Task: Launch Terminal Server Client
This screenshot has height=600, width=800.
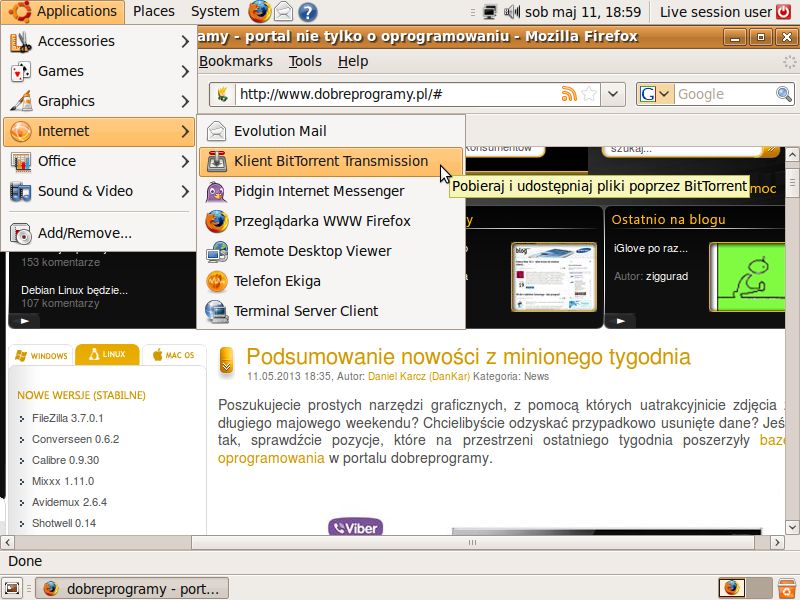Action: pos(331,311)
